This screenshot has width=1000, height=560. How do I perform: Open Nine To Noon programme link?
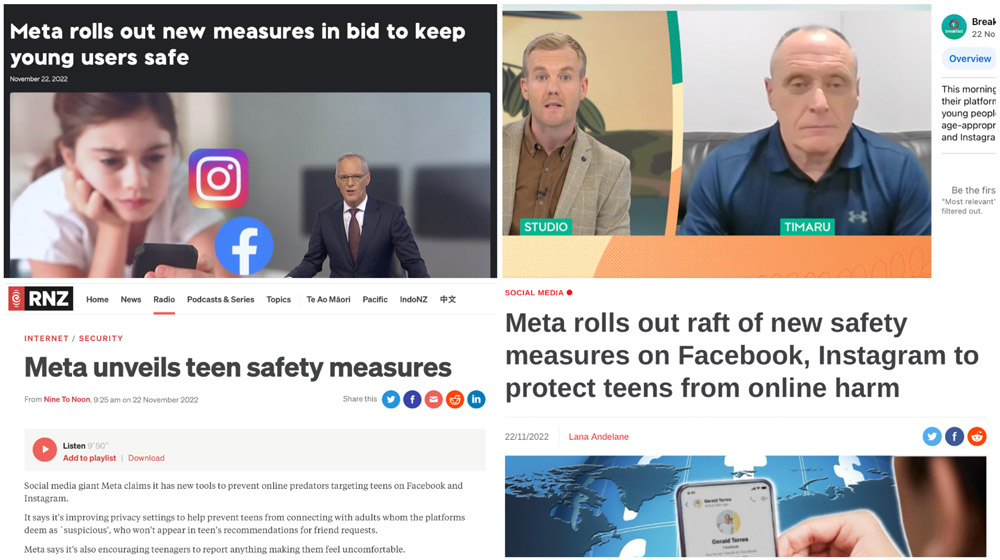[67, 400]
